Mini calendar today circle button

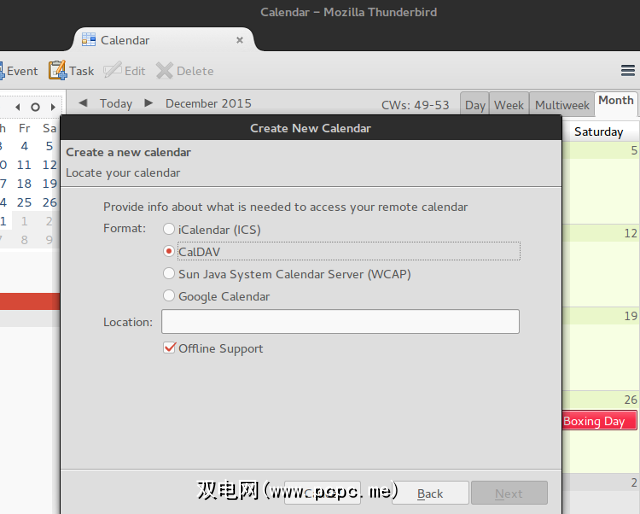coord(36,107)
